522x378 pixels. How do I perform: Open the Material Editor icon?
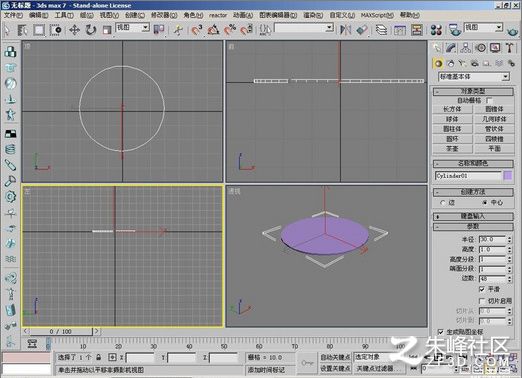coord(436,30)
